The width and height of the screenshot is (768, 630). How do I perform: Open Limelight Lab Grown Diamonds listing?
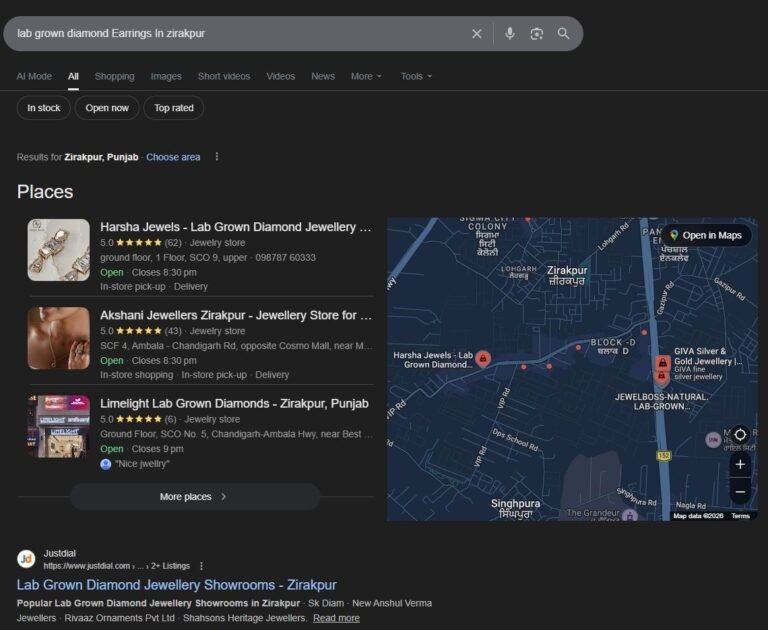coord(234,404)
